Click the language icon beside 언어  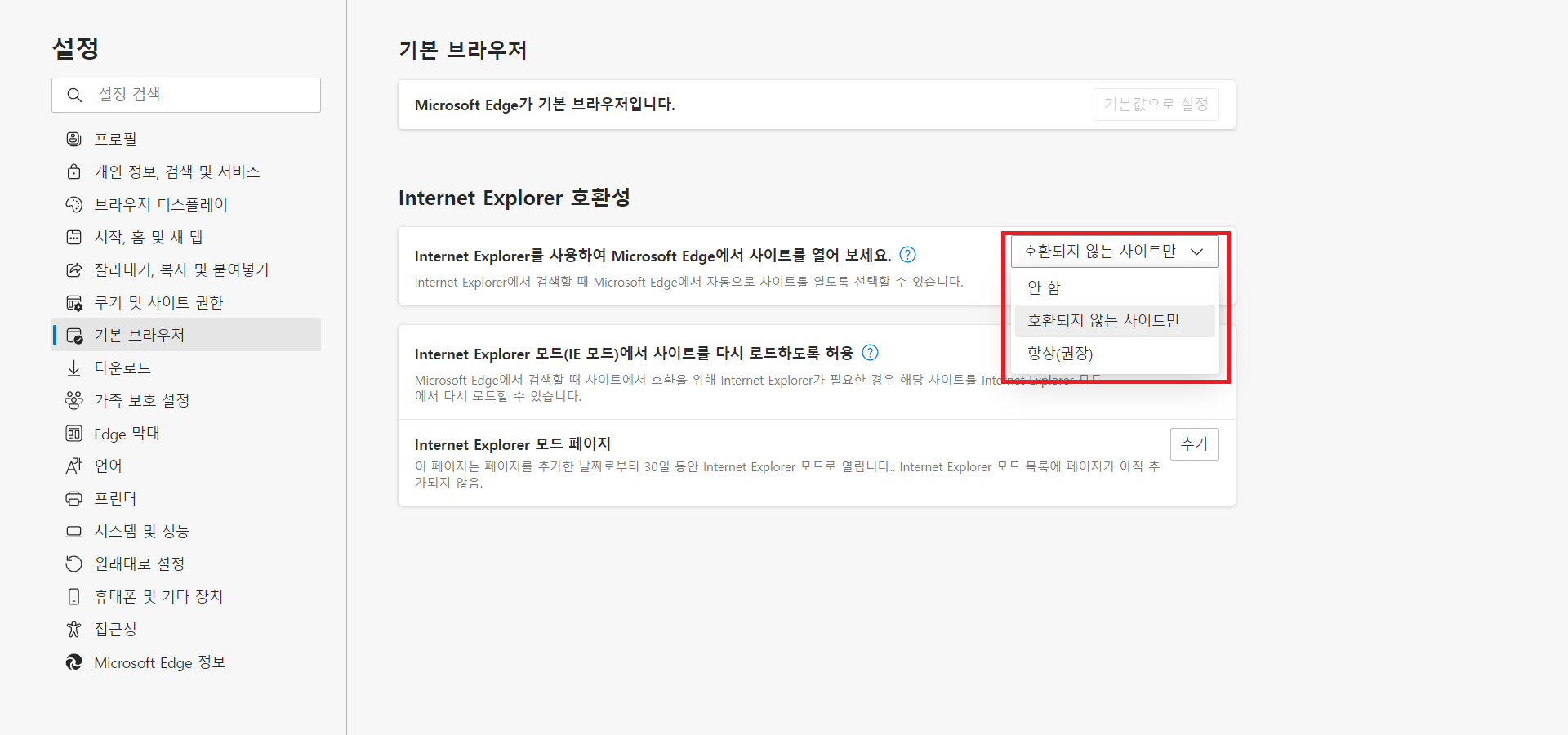pos(73,465)
